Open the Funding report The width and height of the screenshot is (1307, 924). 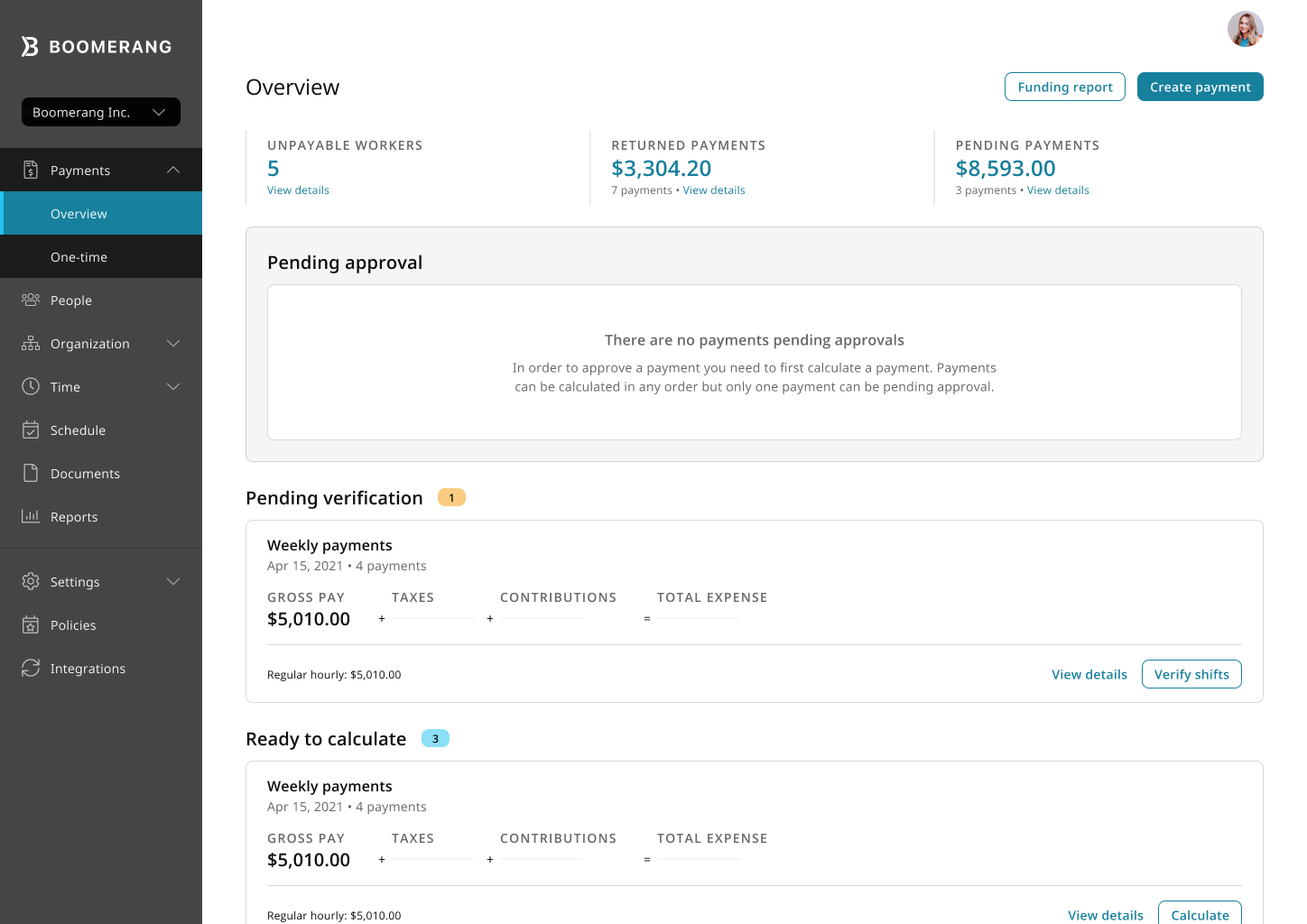click(x=1064, y=87)
